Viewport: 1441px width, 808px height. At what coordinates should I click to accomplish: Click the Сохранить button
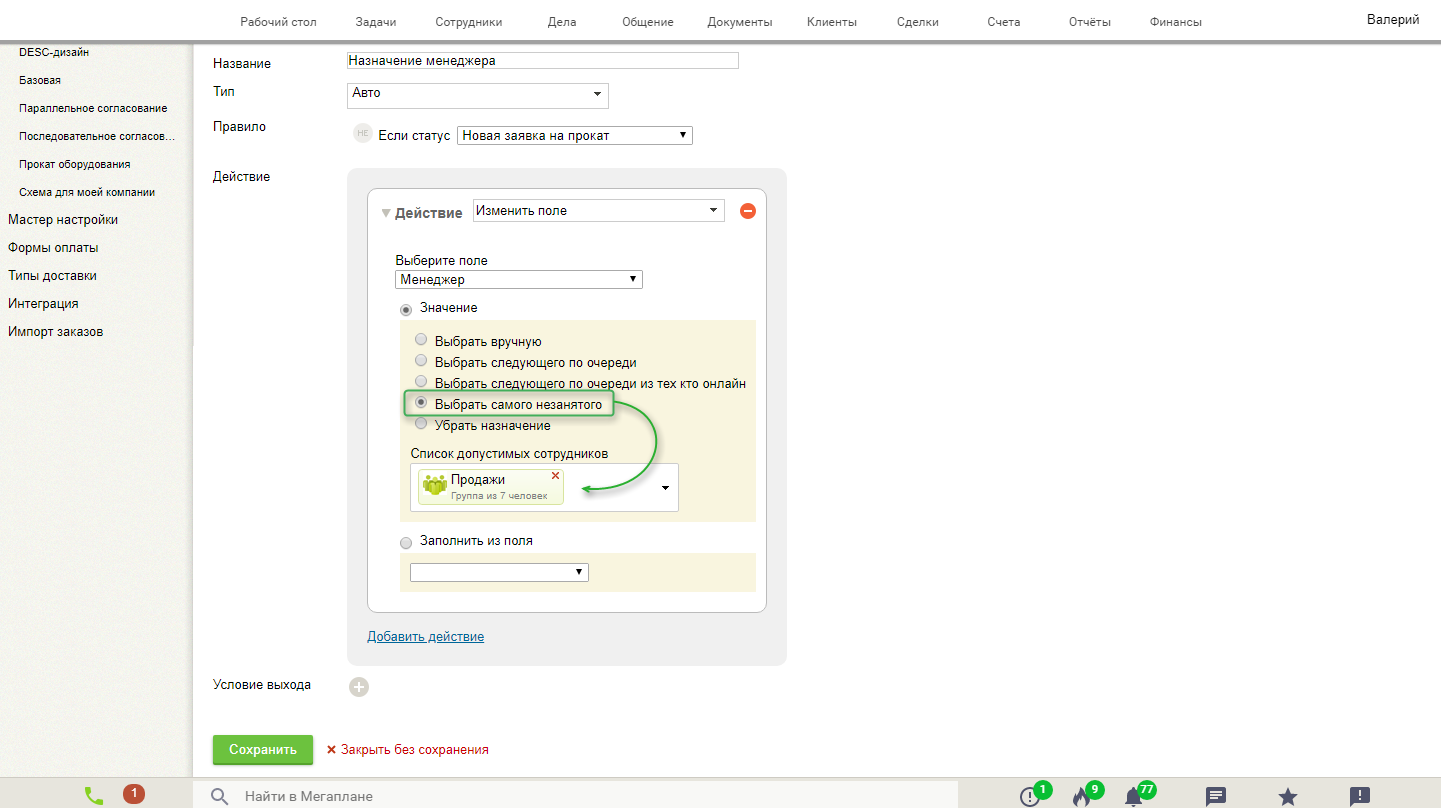pyautogui.click(x=263, y=750)
